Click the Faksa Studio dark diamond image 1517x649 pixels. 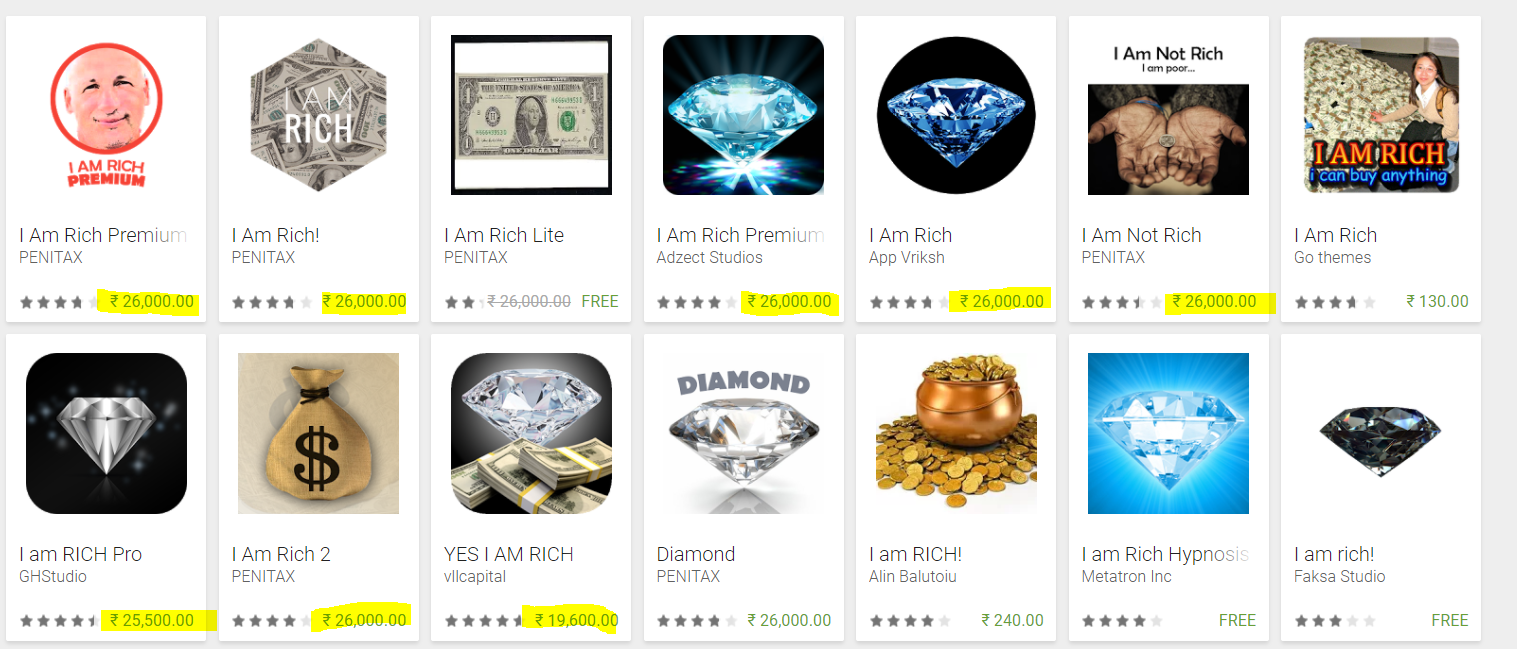point(1381,433)
